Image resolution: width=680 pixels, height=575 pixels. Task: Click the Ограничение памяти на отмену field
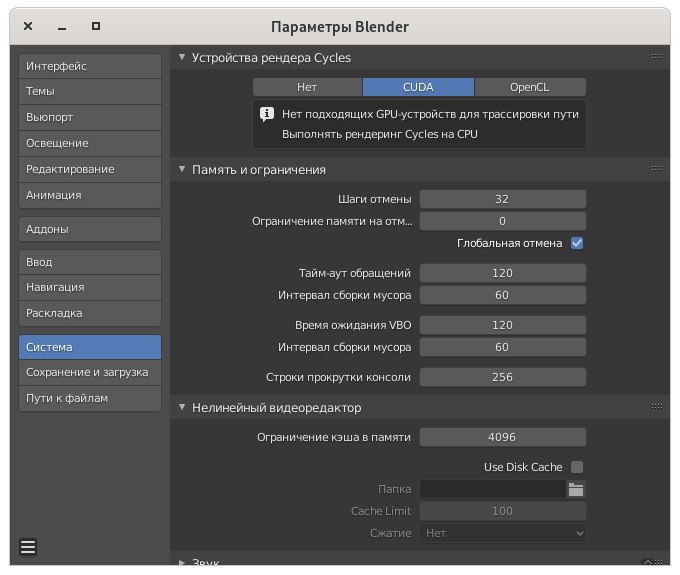pyautogui.click(x=503, y=221)
